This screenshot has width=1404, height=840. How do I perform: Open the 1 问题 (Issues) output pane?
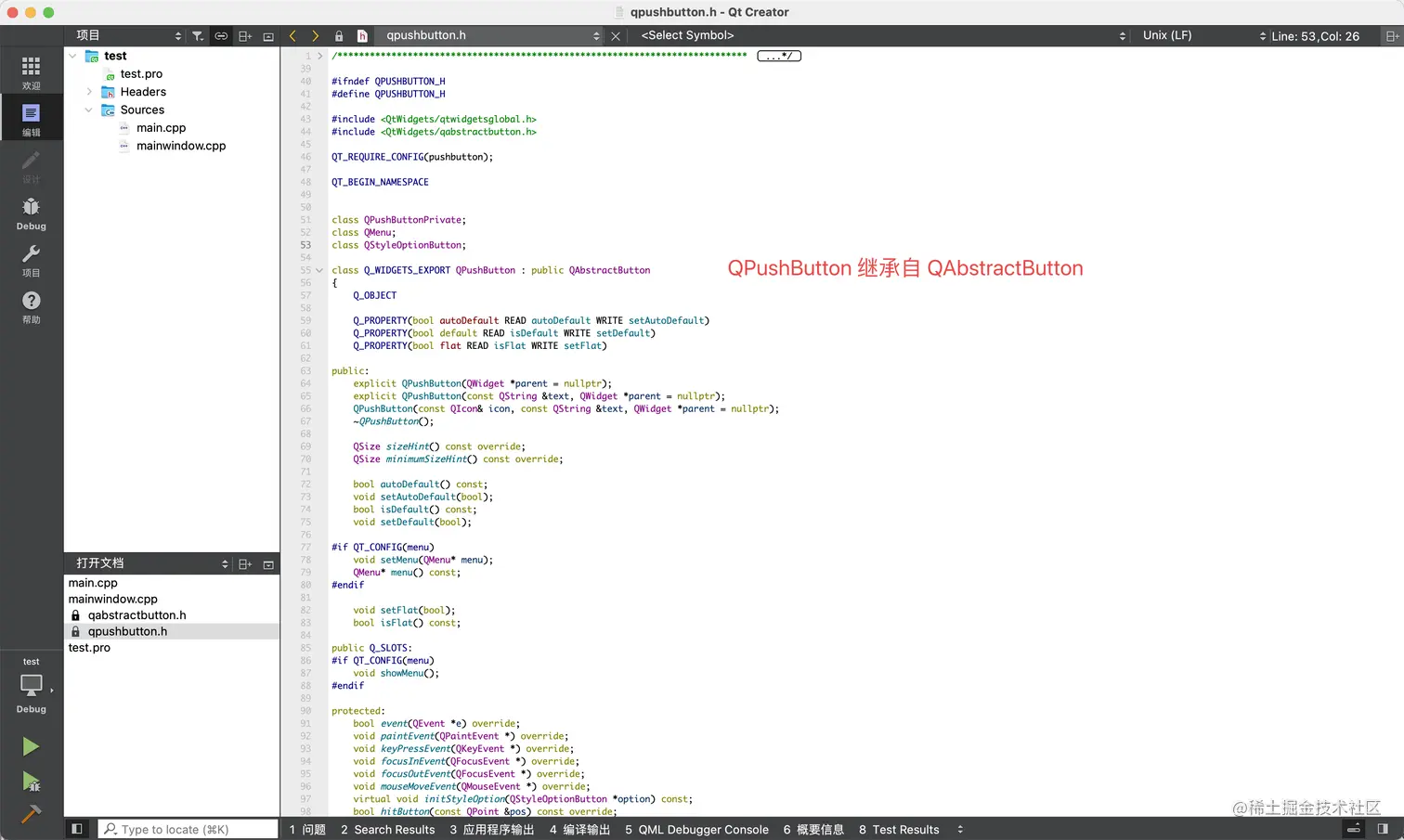tap(307, 830)
